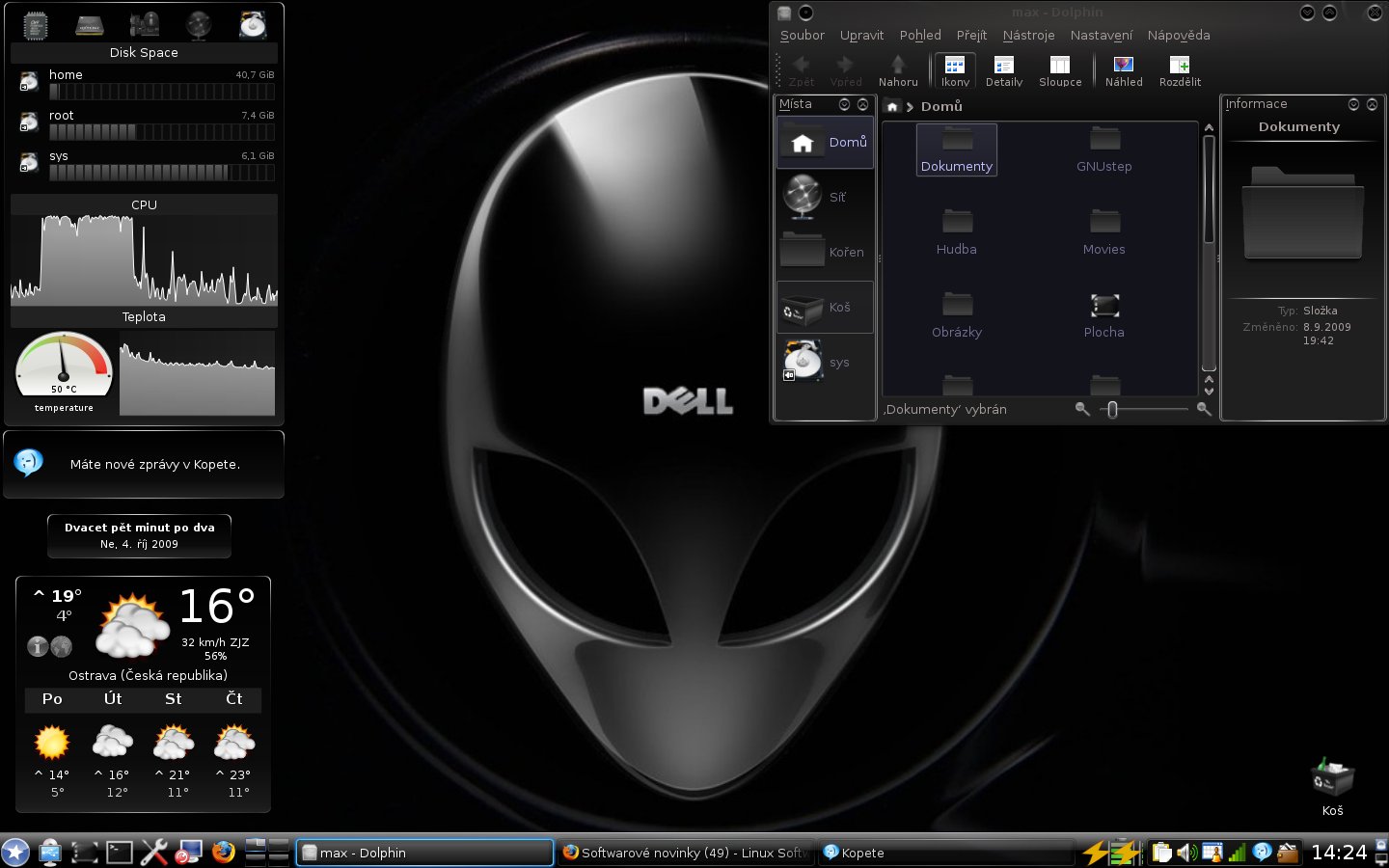
Task: Open the Přejít menu
Action: tap(971, 35)
